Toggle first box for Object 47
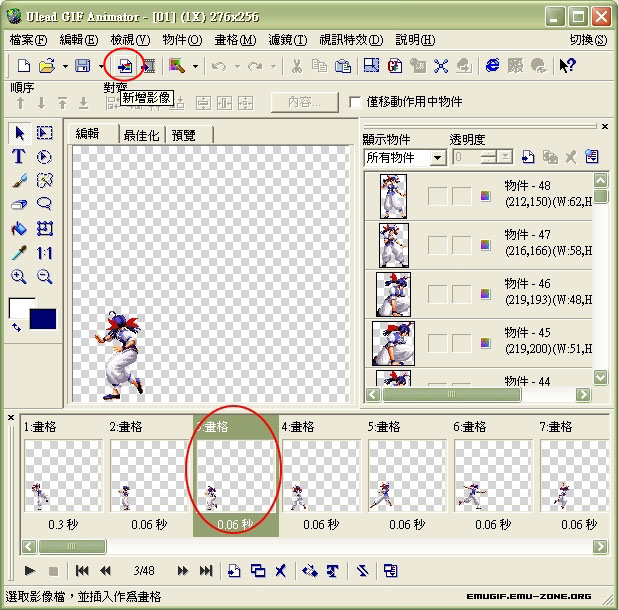This screenshot has height=610, width=618. [x=437, y=245]
